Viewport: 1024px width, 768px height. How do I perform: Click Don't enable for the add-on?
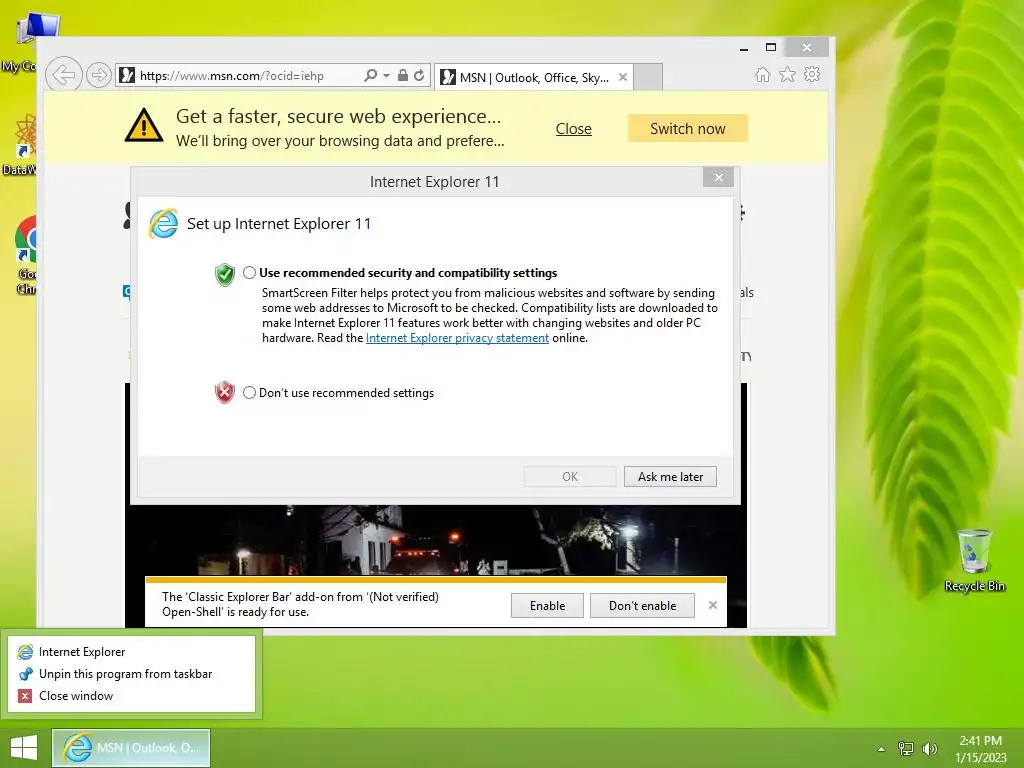pyautogui.click(x=642, y=605)
